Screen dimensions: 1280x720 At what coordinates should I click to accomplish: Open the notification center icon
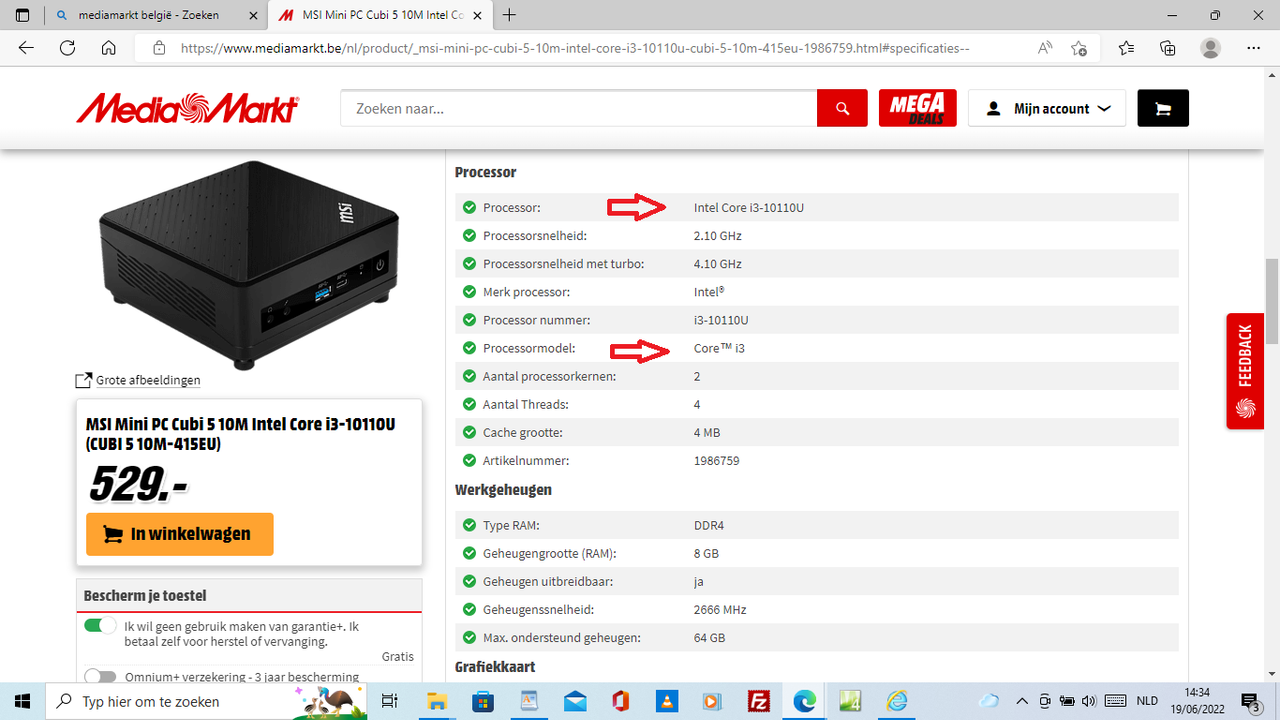pos(1250,701)
